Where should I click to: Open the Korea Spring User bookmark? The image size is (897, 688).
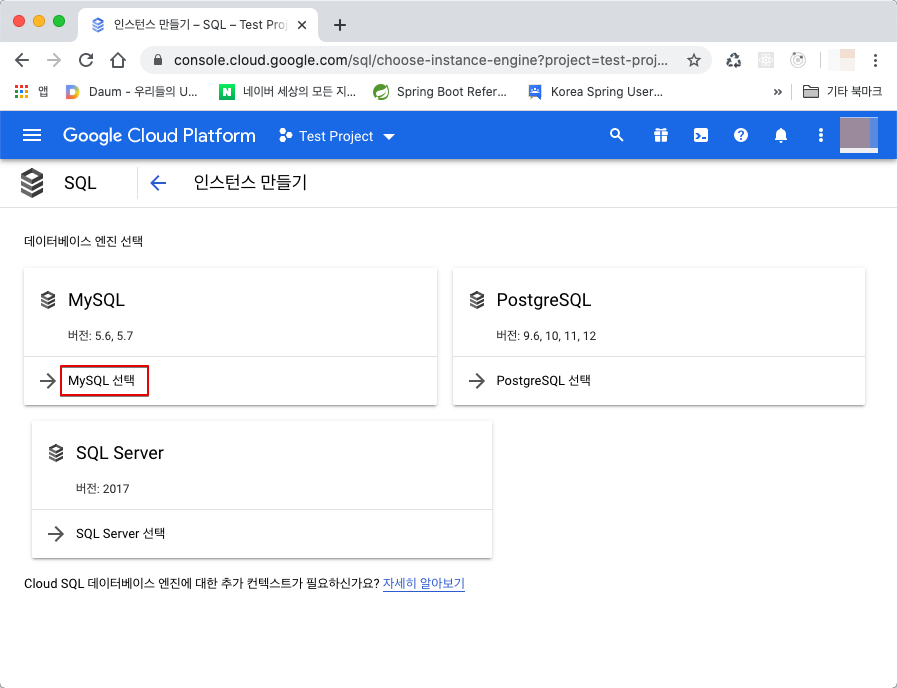point(596,92)
